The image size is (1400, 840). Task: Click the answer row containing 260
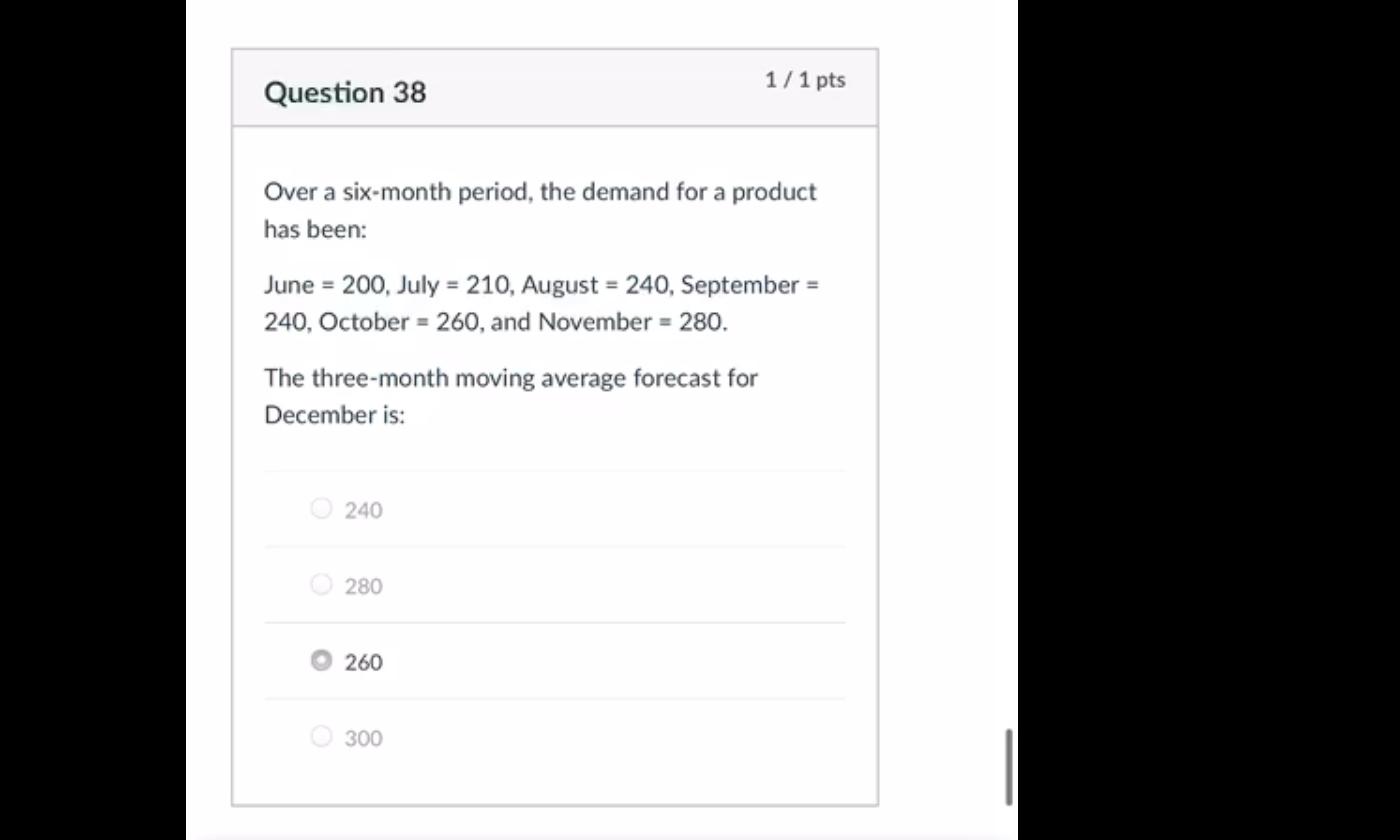click(500, 662)
